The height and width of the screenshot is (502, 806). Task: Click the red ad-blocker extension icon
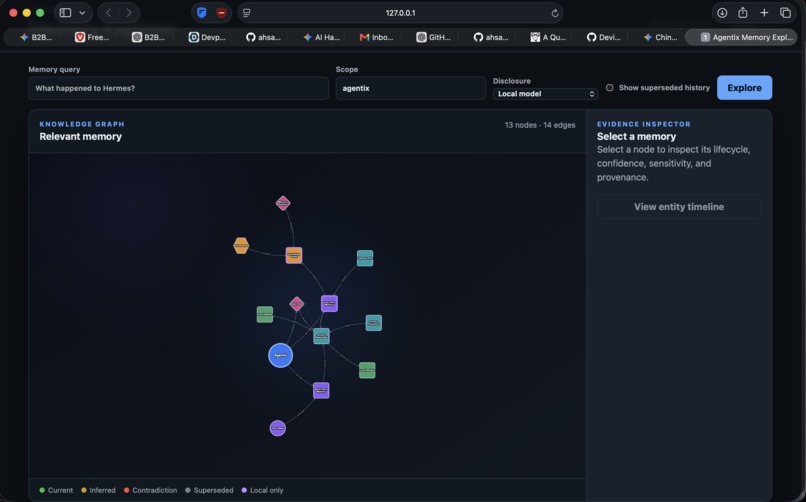click(221, 13)
